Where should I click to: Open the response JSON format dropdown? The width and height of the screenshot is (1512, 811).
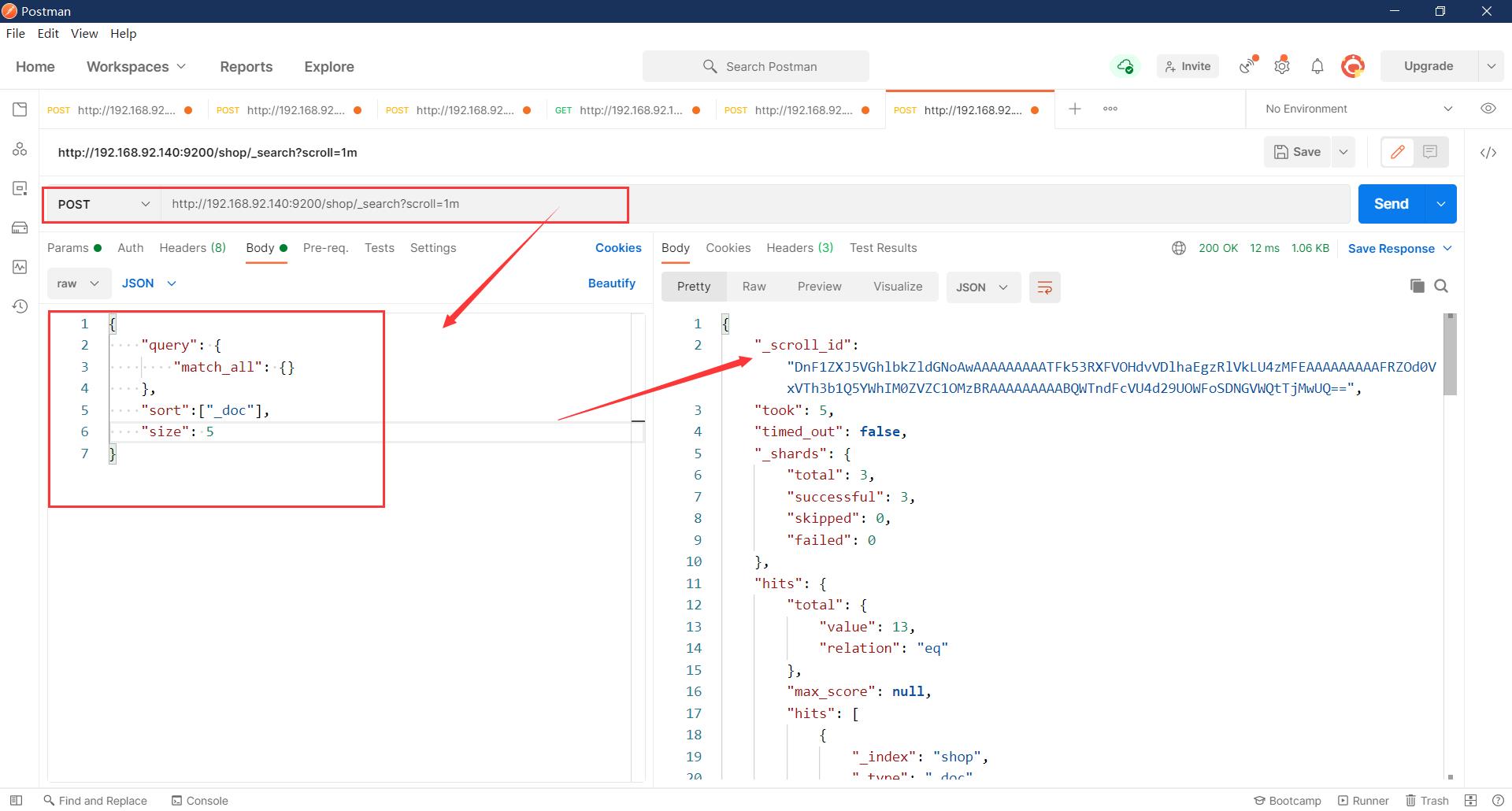click(982, 287)
